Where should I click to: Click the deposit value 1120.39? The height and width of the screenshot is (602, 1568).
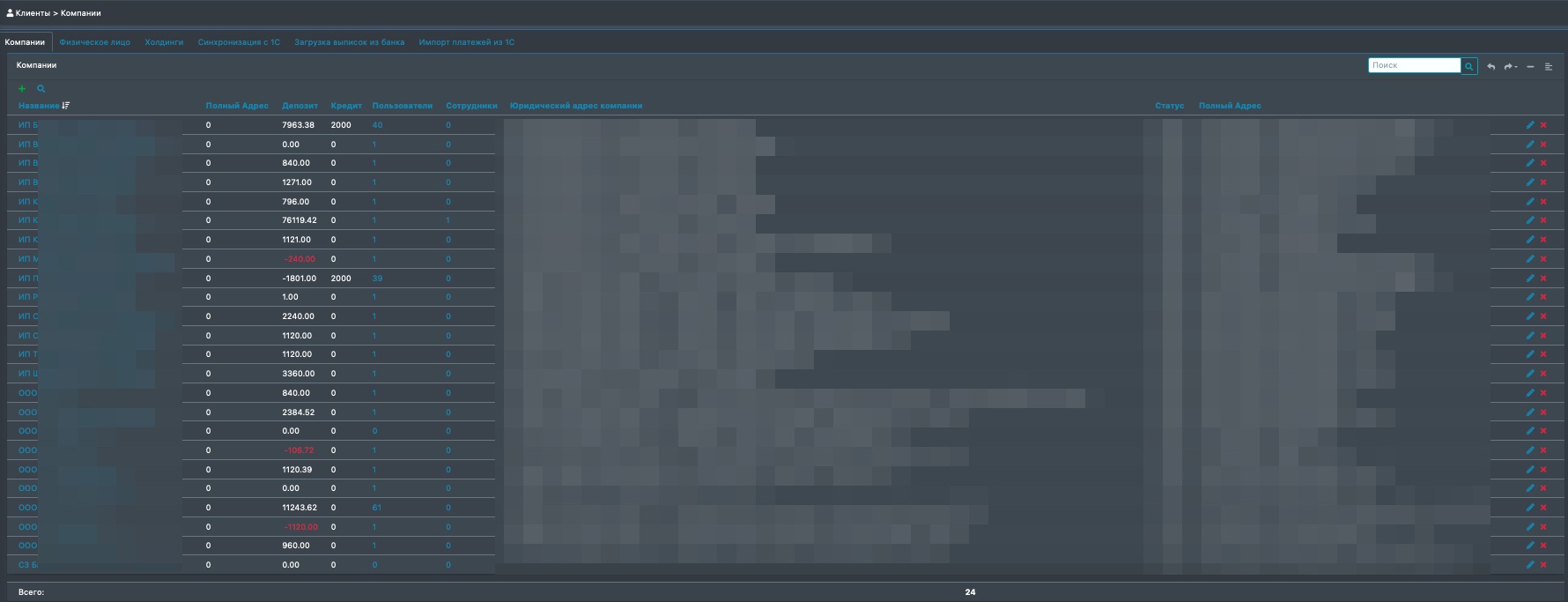click(x=297, y=470)
